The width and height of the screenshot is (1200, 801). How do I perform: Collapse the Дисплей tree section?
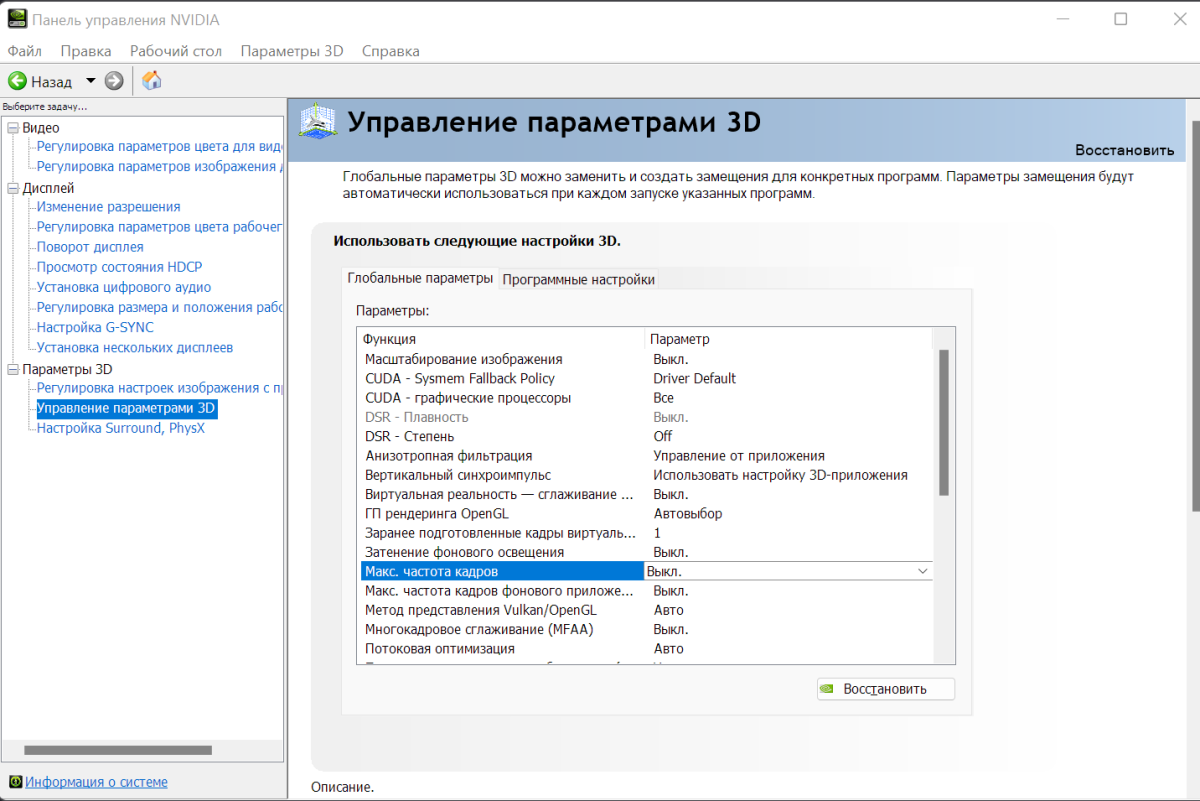[12, 188]
